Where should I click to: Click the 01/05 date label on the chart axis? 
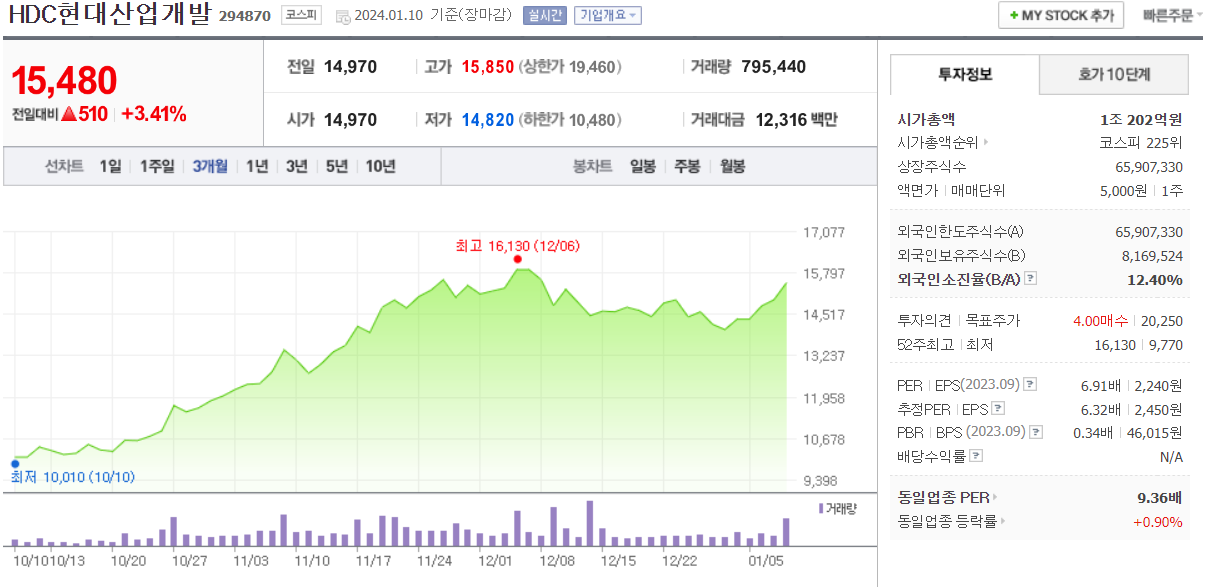coord(765,562)
